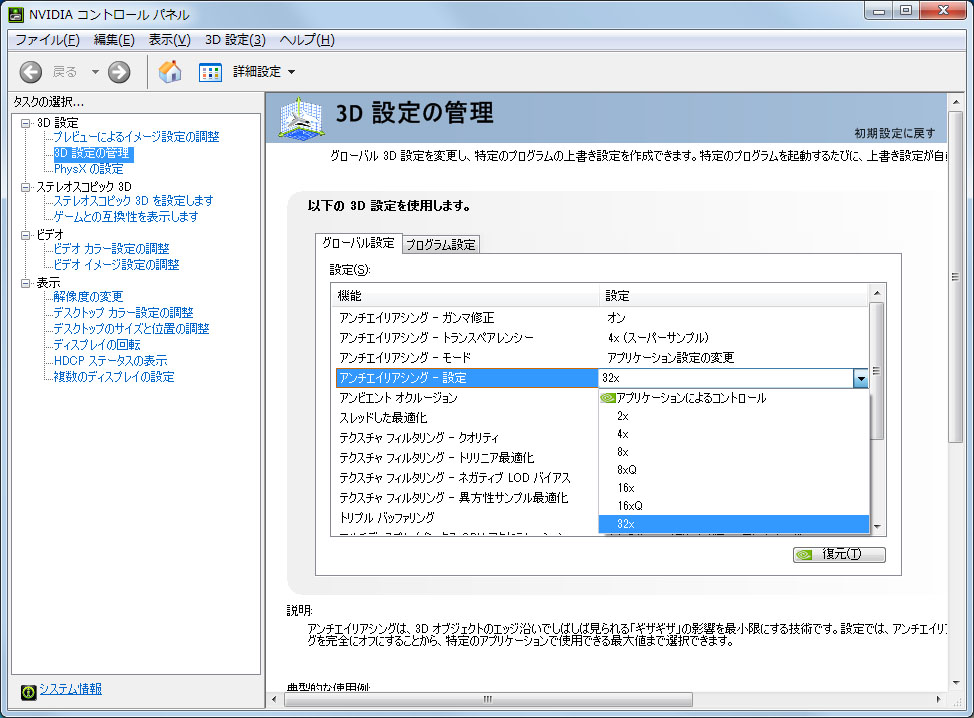This screenshot has width=974, height=718.
Task: Open the 3D 設定(3) menu
Action: click(235, 40)
